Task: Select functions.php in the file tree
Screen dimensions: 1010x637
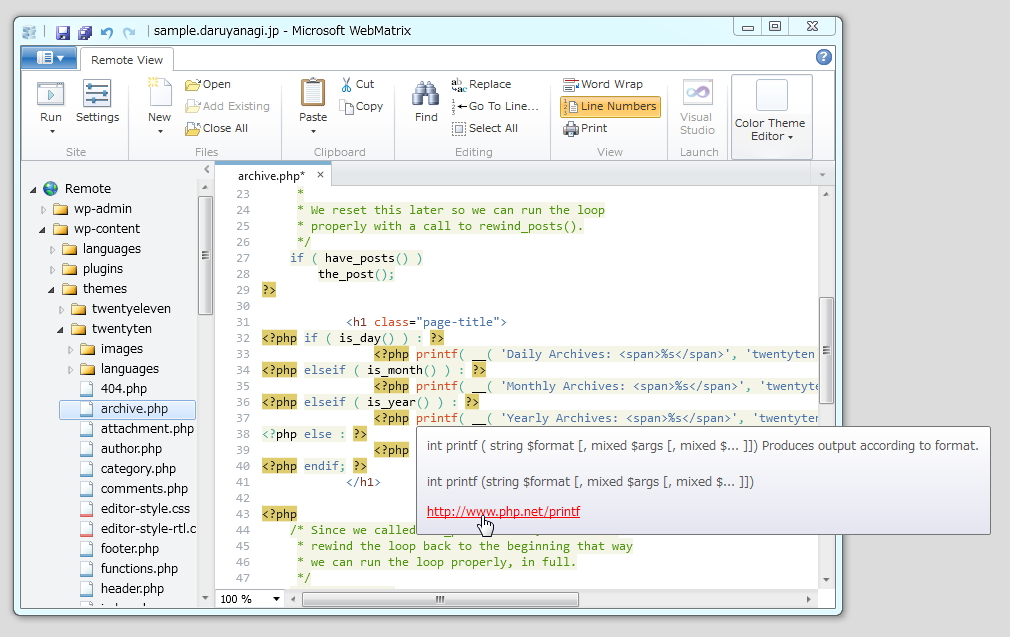Action: [x=138, y=569]
